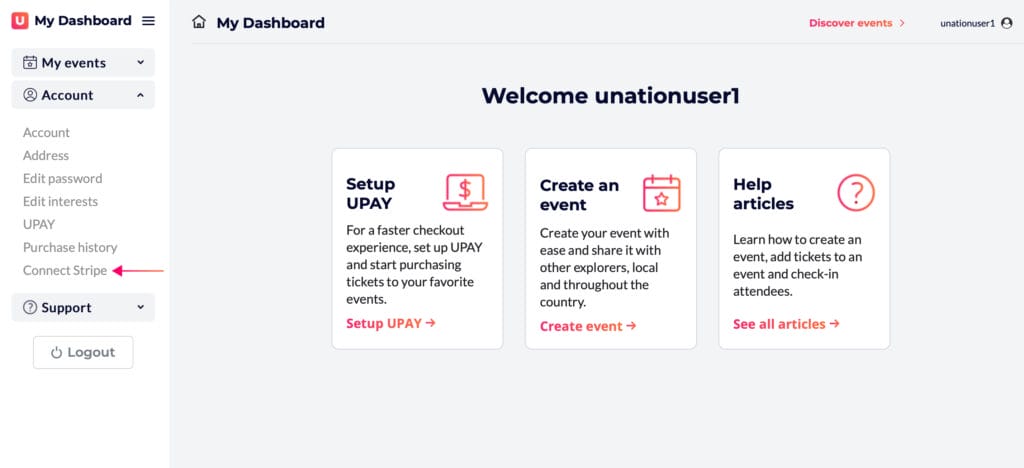Expand the Support section chevron
This screenshot has height=468, width=1024.
pos(140,307)
